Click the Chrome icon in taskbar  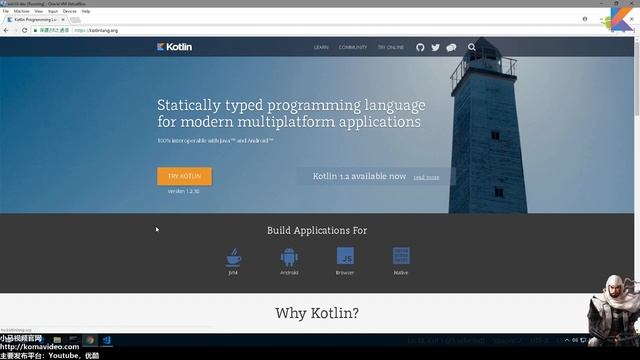(90, 340)
